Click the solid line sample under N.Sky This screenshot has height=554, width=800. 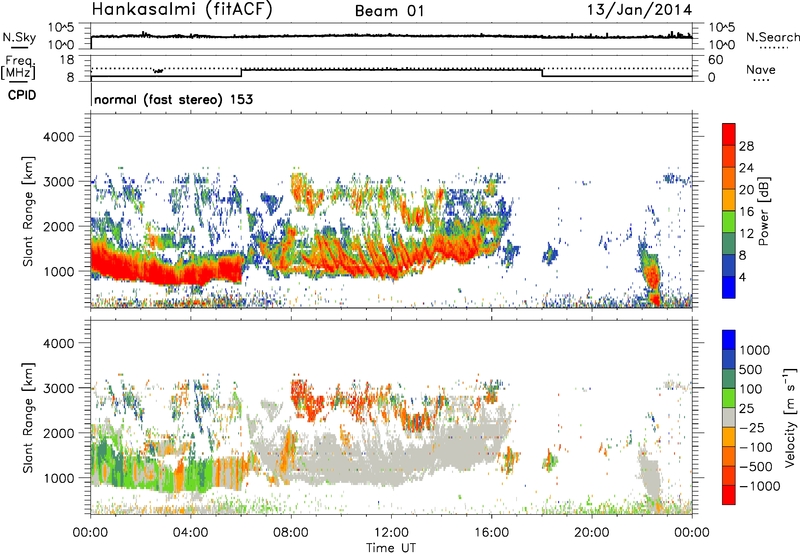[x=19, y=48]
